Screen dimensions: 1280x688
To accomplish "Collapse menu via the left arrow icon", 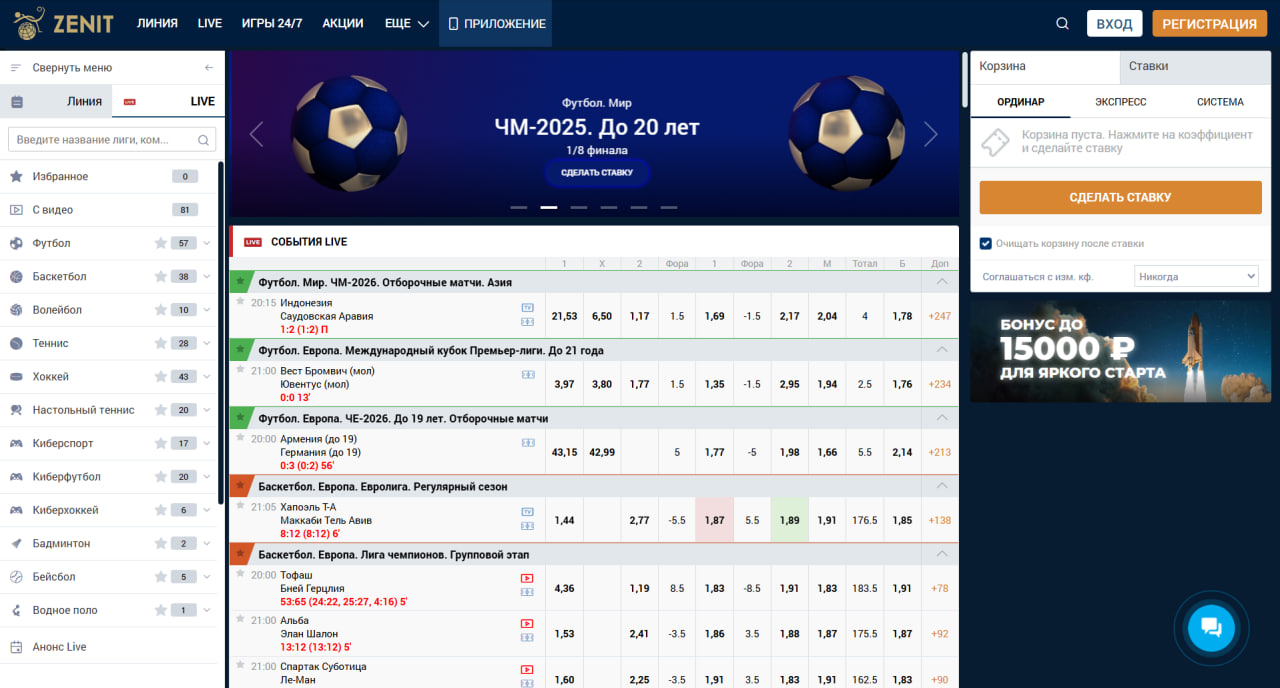I will pos(208,68).
